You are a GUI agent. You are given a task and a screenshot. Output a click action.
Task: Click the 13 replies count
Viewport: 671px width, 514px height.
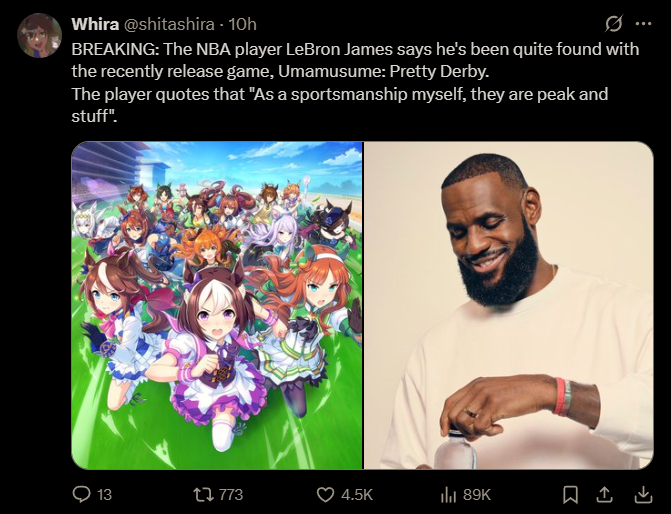click(104, 495)
